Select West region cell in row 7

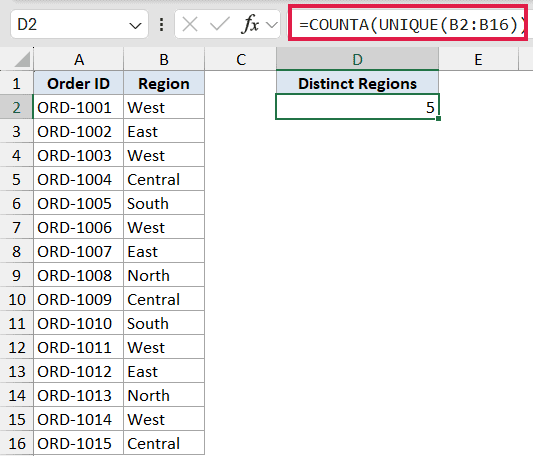pyautogui.click(x=164, y=227)
